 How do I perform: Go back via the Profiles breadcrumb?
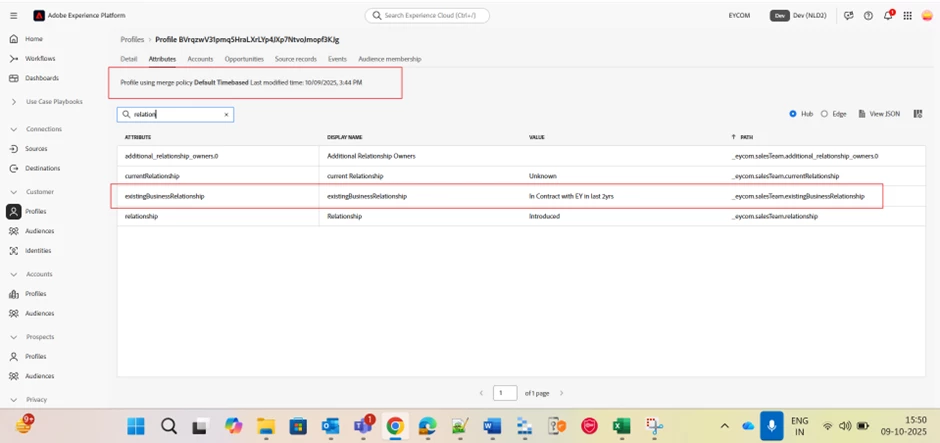pos(132,40)
